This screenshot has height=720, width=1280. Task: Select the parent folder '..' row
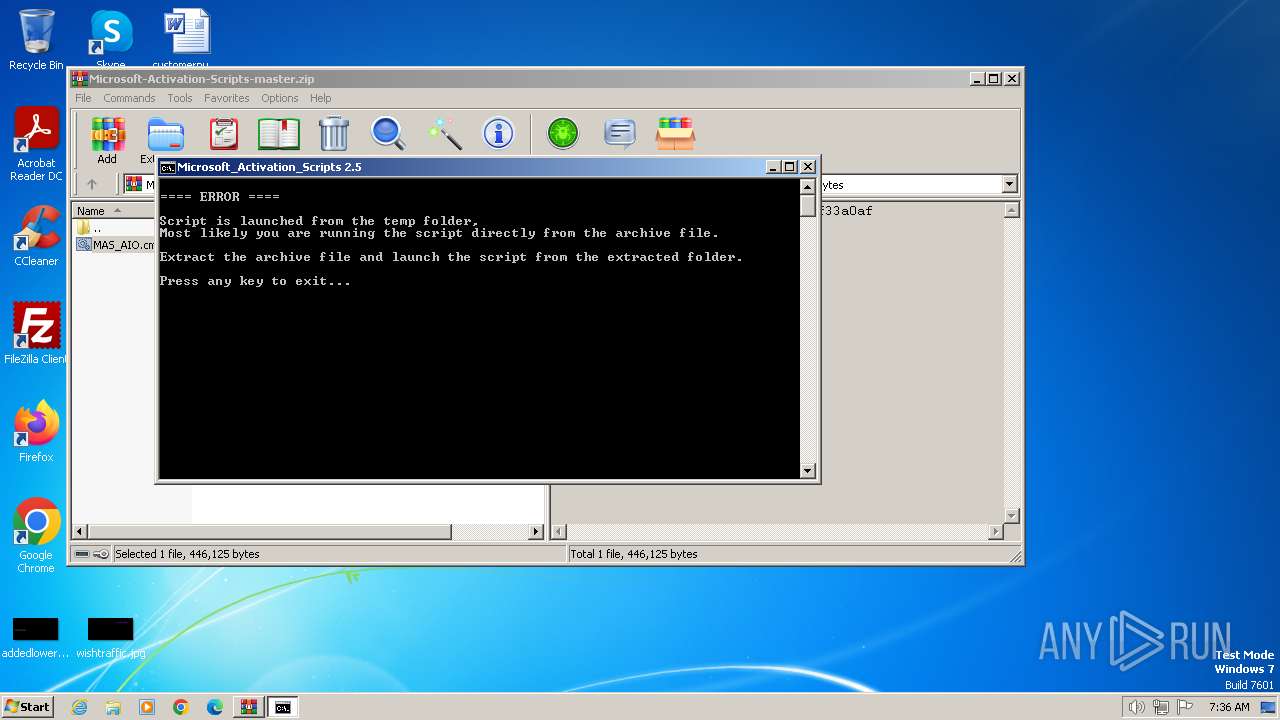point(90,228)
